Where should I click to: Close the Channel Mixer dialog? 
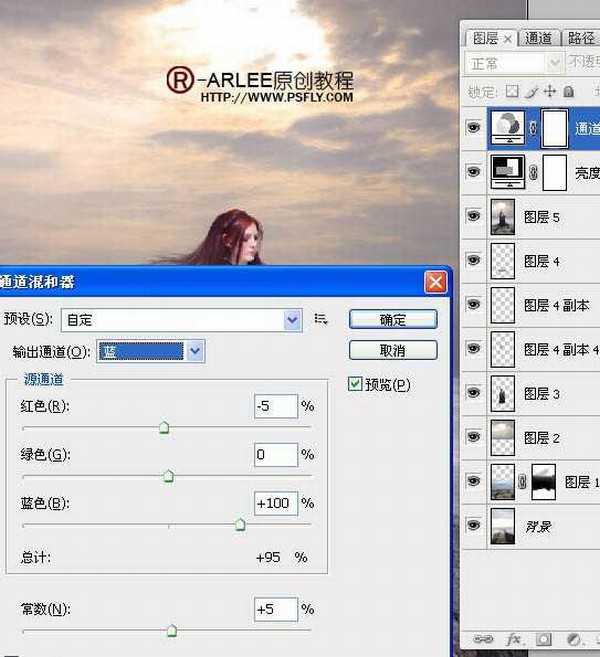[x=435, y=282]
